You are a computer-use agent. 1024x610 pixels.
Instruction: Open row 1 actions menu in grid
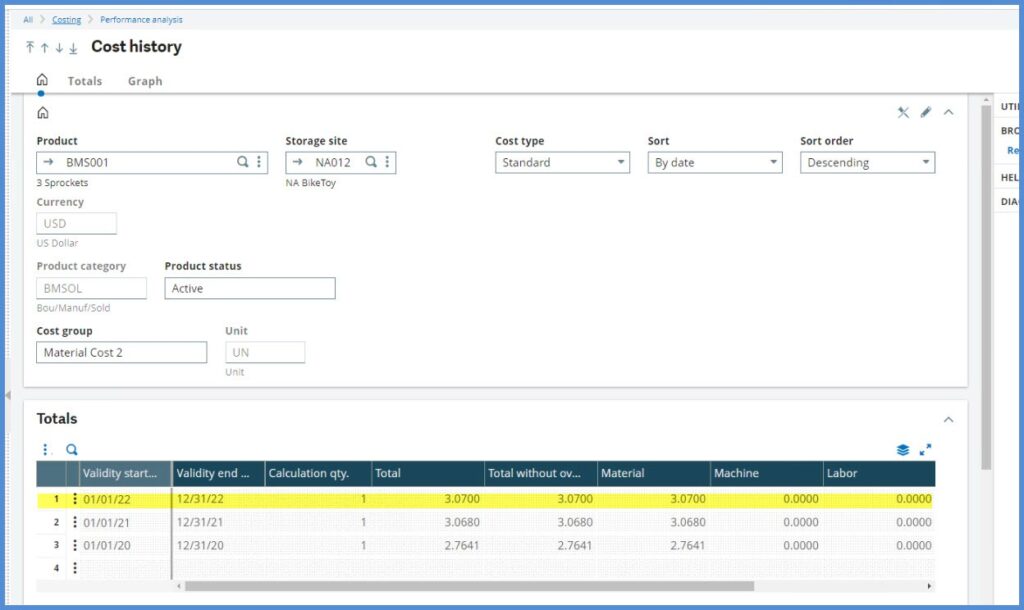[75, 498]
